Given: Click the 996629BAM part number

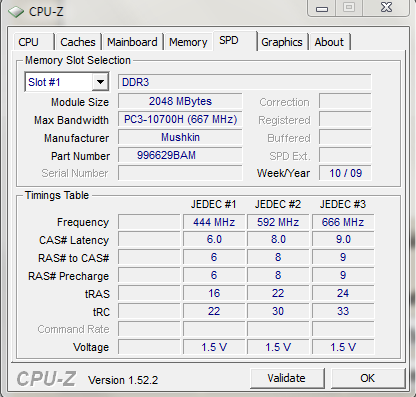Looking at the screenshot, I should (180, 155).
